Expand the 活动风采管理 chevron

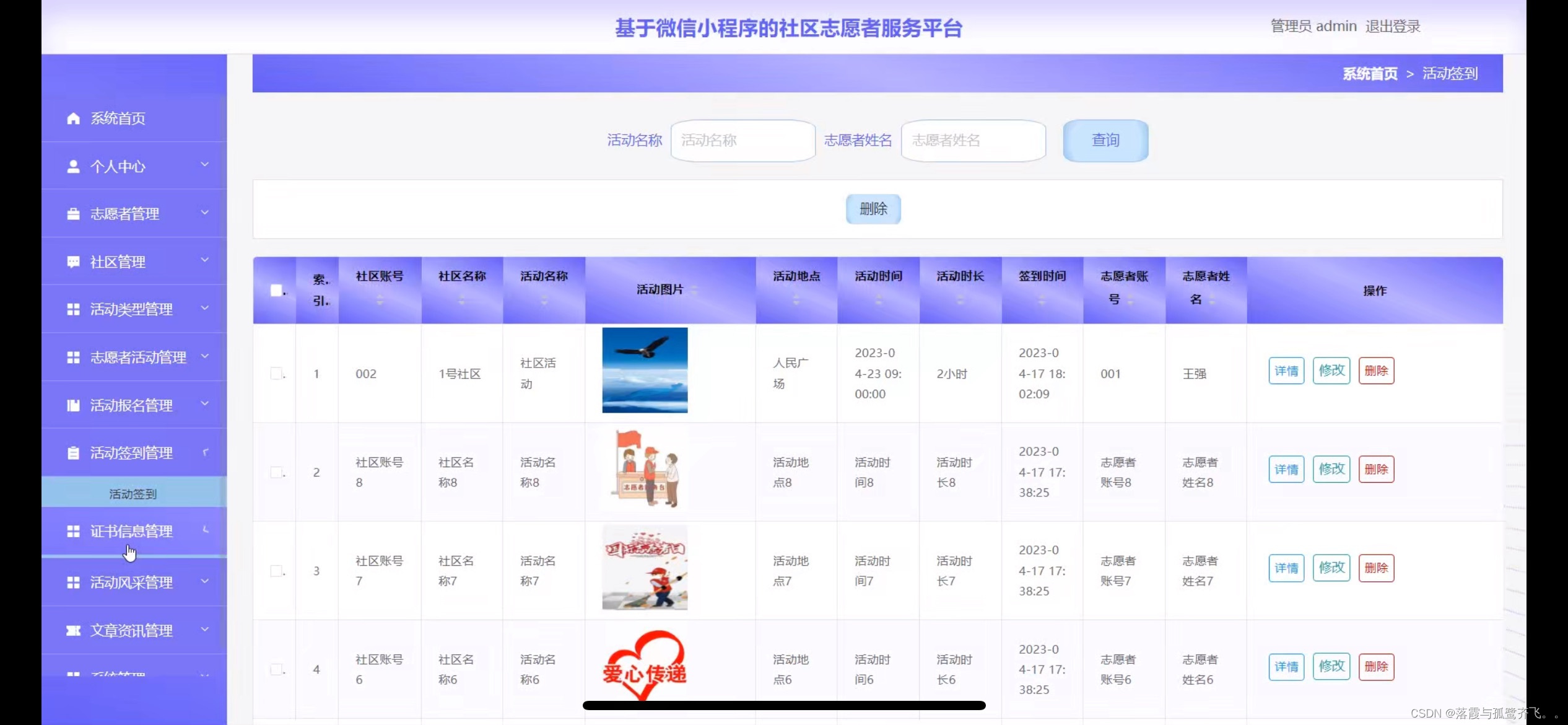(204, 581)
